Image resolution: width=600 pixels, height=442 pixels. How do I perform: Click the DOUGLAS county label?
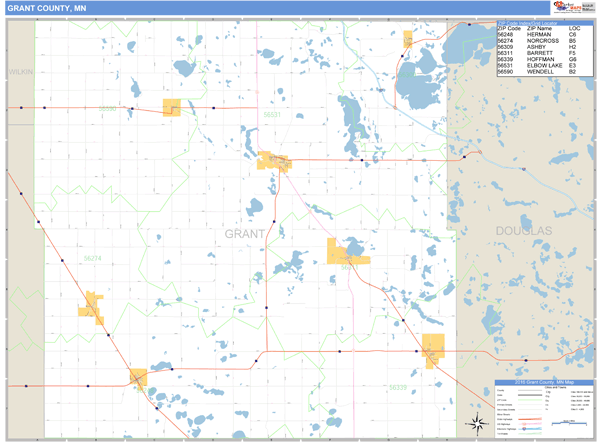[x=522, y=231]
